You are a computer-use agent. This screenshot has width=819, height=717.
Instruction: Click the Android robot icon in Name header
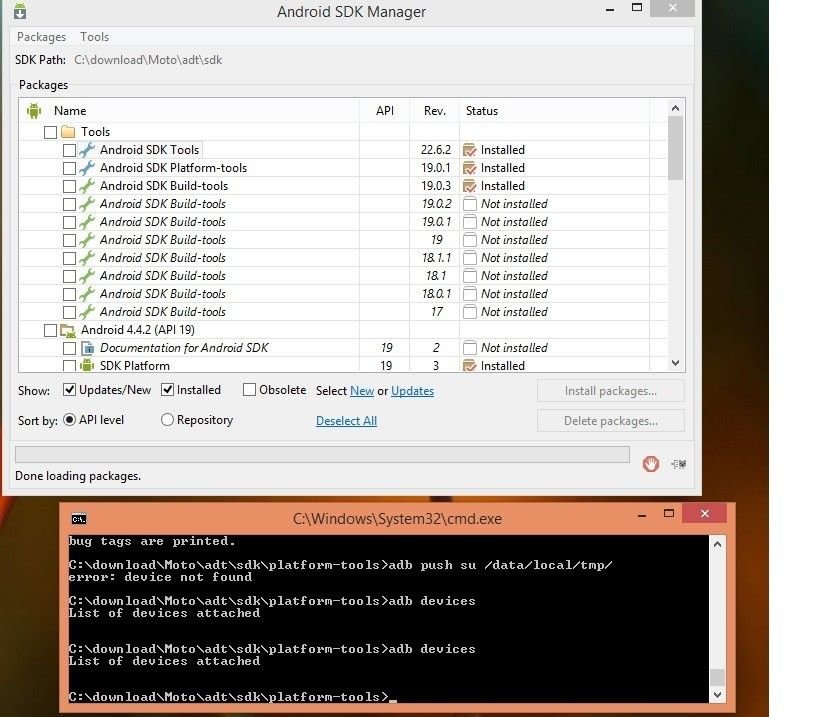[x=34, y=111]
